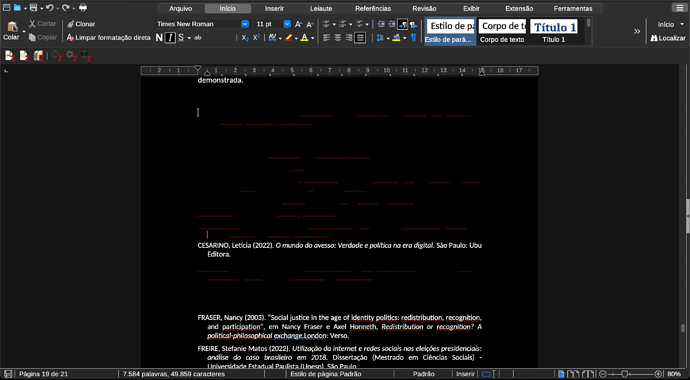Click the Localizar find button

668,38
